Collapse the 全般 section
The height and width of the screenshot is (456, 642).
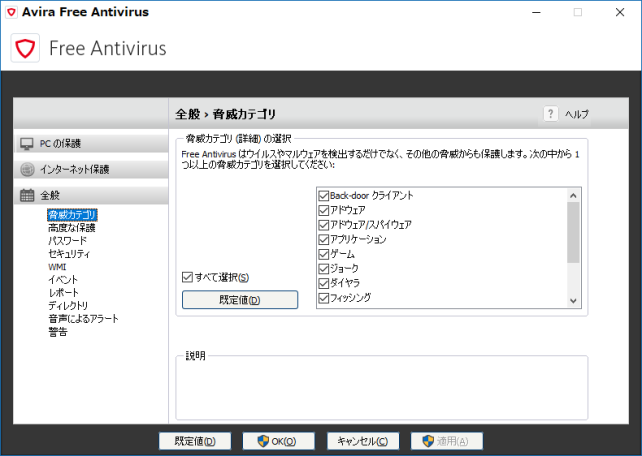pyautogui.click(x=91, y=195)
